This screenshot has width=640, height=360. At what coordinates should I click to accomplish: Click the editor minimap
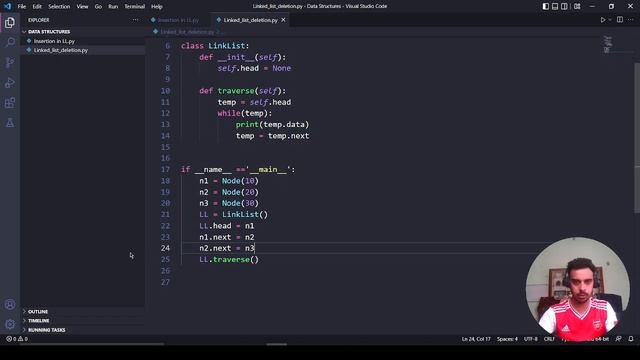[607, 45]
